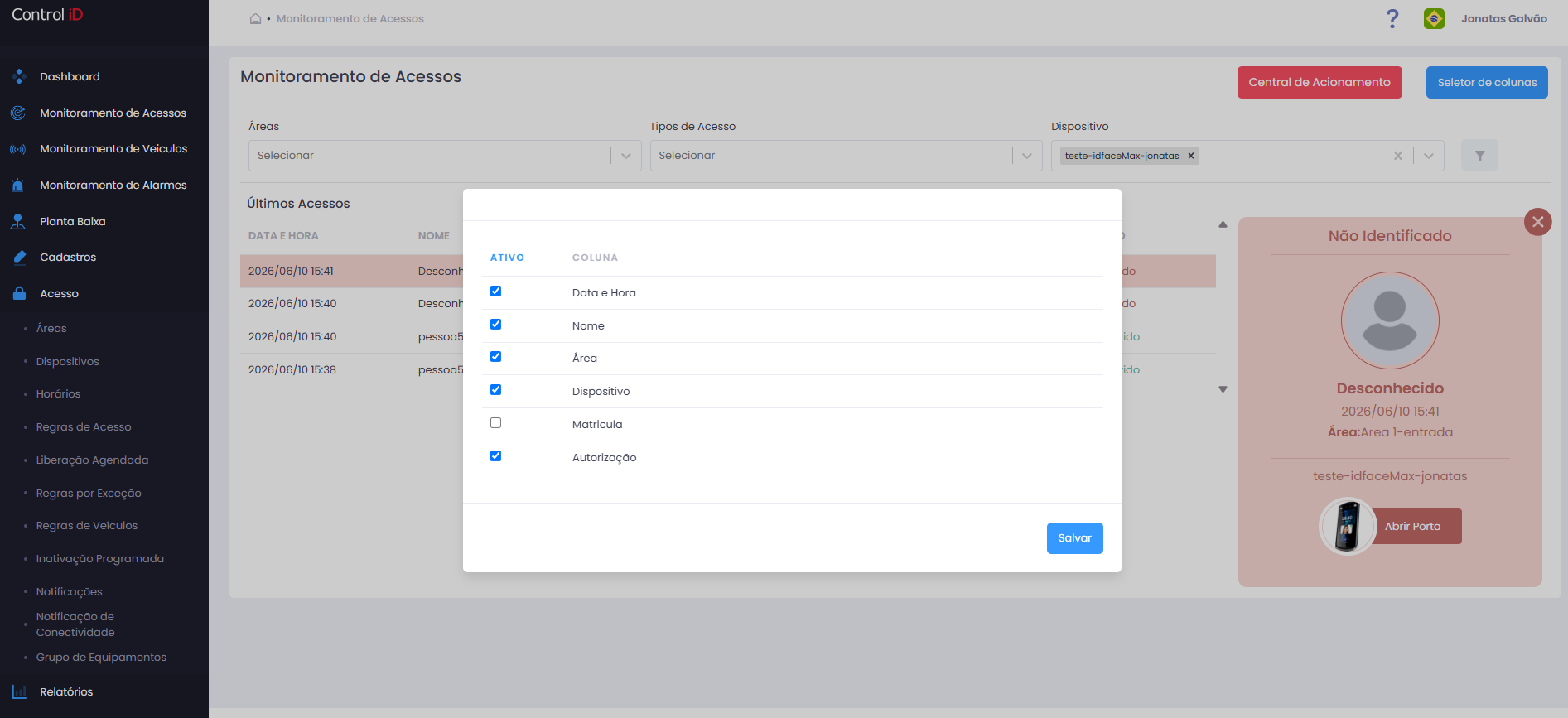The image size is (1568, 718).
Task: Open Planta Baixa menu item
Action: point(73,221)
